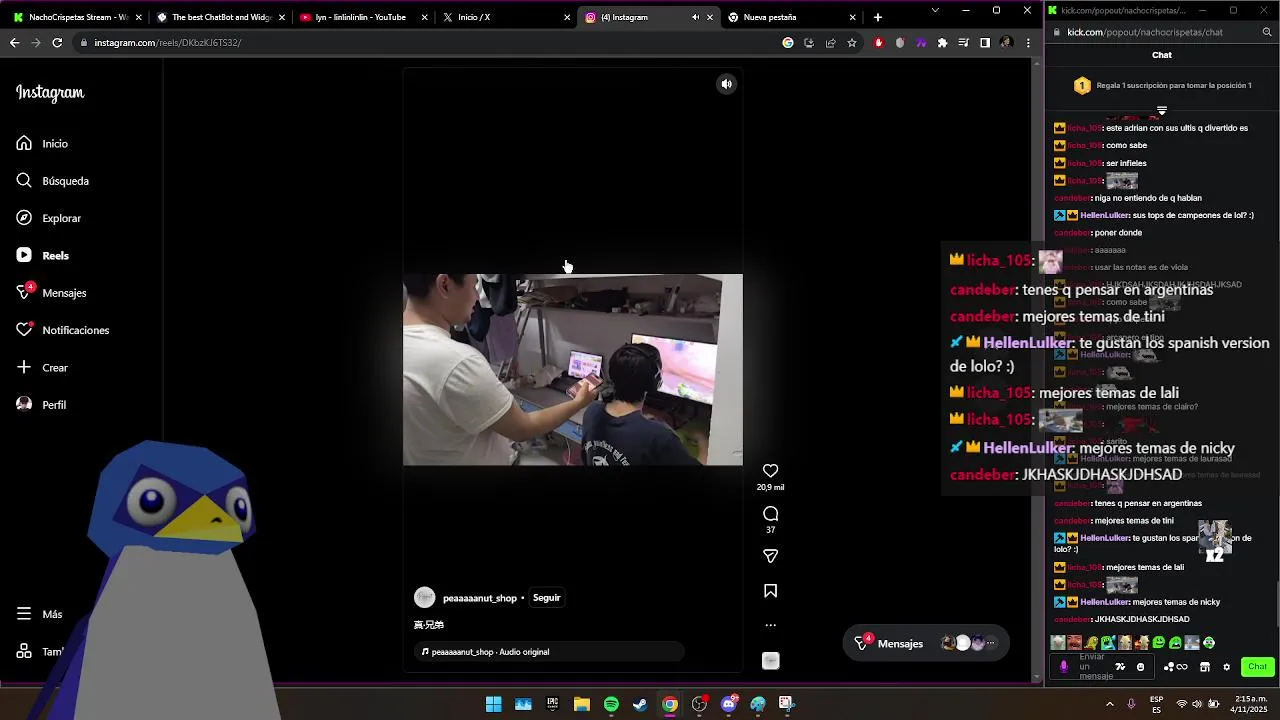Click the zoom icon in Kick window
Image resolution: width=1280 pixels, height=720 pixels.
(1267, 32)
